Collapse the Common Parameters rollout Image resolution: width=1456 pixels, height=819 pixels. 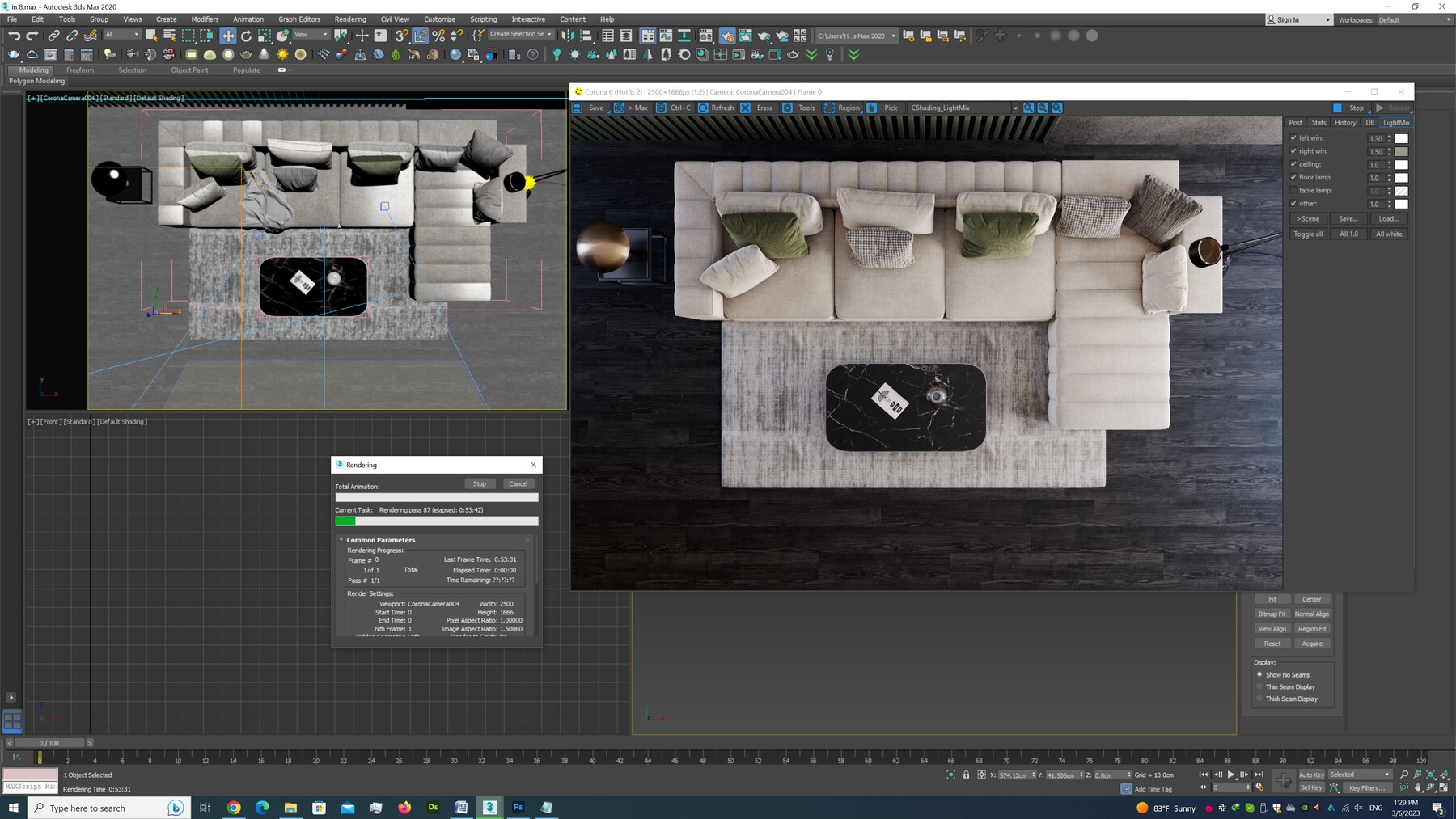click(341, 539)
